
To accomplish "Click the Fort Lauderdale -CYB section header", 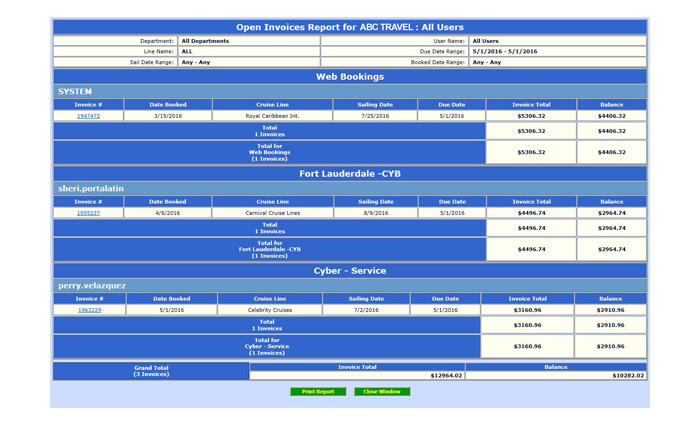I will [x=350, y=174].
